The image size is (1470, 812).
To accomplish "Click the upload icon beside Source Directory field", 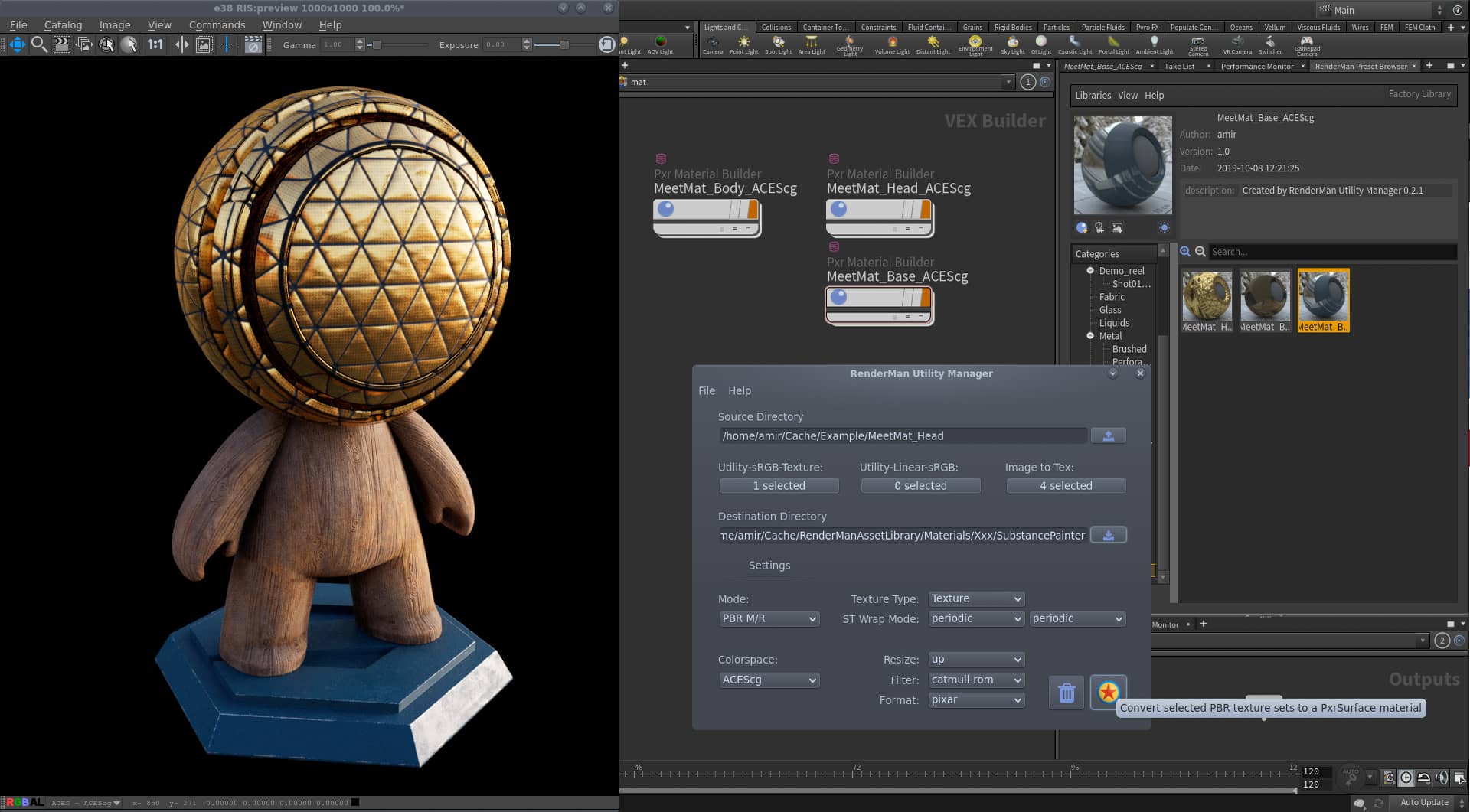I will pos(1108,435).
